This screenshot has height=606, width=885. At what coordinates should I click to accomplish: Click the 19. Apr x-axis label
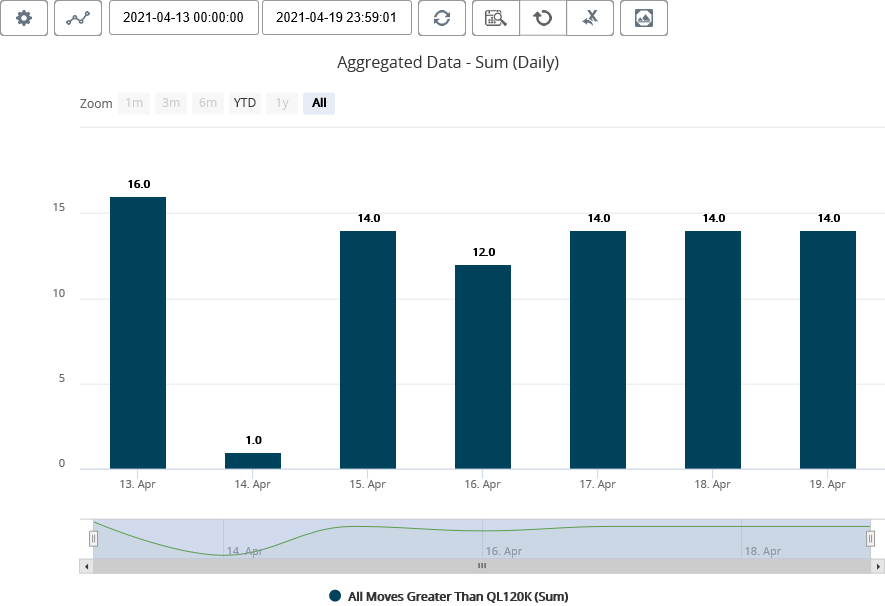(827, 484)
